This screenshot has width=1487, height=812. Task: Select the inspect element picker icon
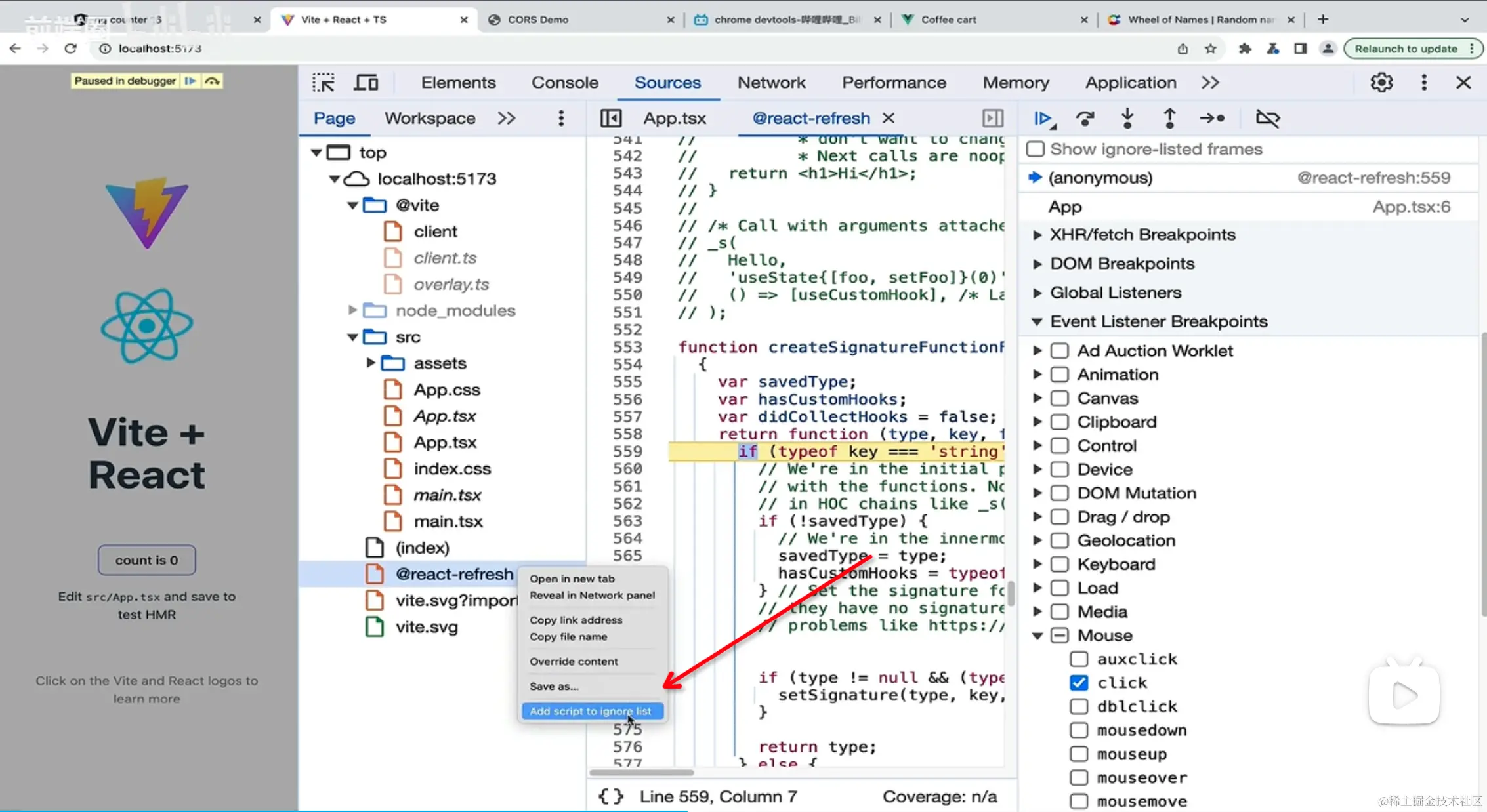click(324, 83)
